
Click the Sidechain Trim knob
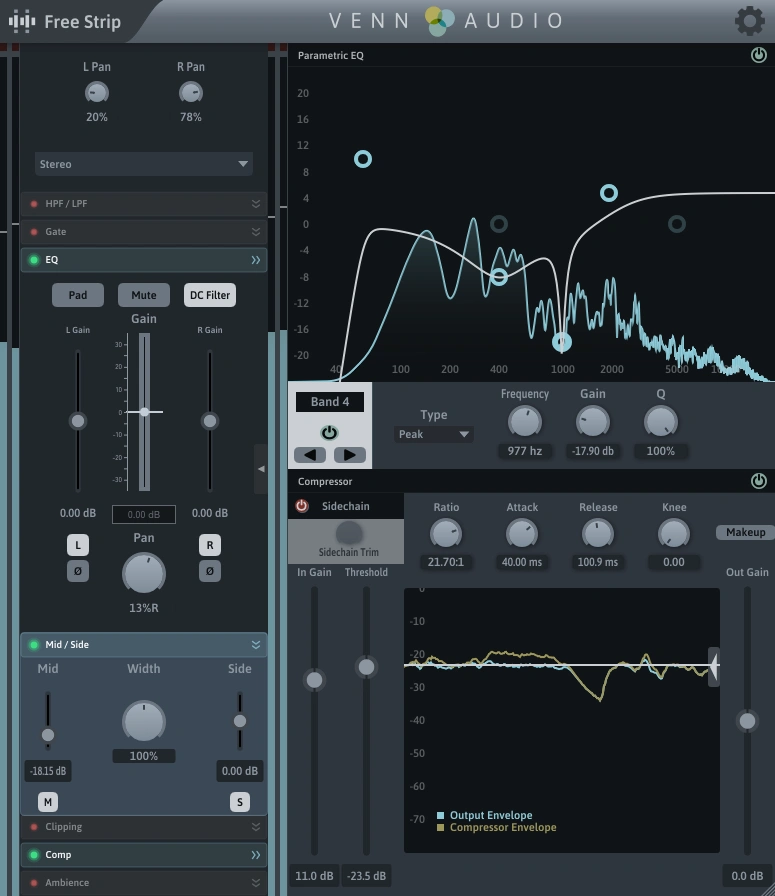pos(349,533)
